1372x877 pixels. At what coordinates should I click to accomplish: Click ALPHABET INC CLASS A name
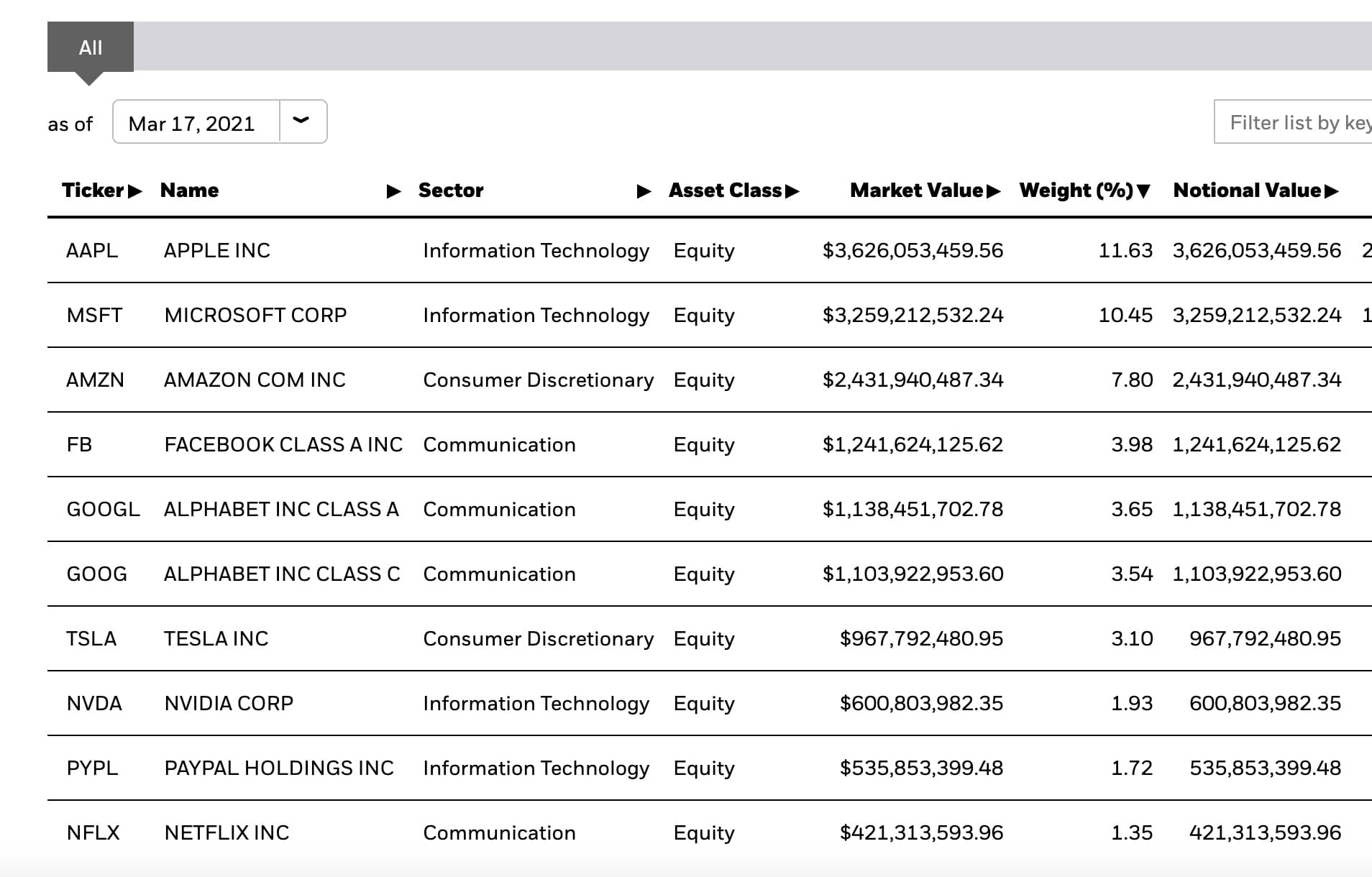point(281,510)
